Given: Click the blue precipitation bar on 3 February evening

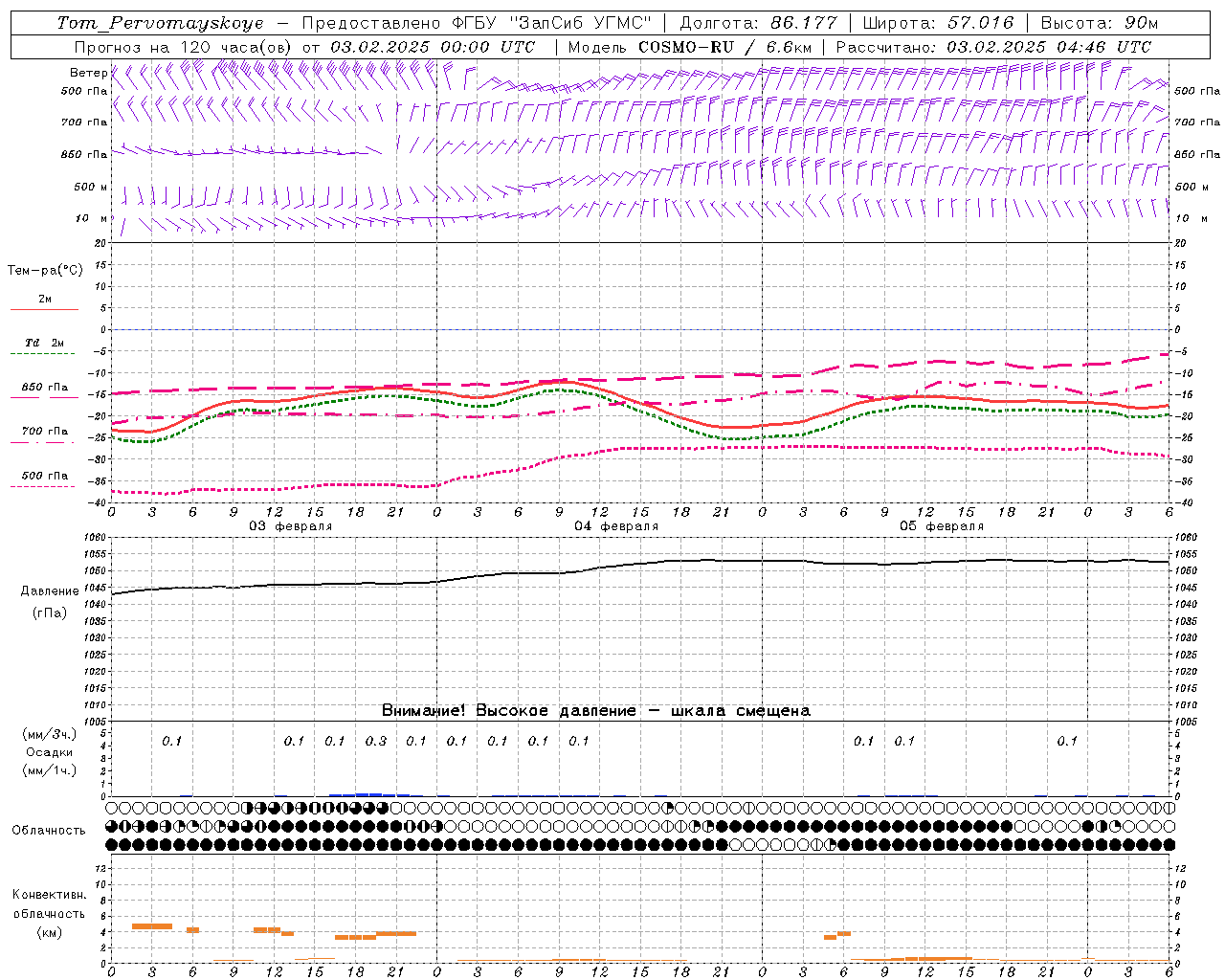Looking at the screenshot, I should [x=369, y=794].
